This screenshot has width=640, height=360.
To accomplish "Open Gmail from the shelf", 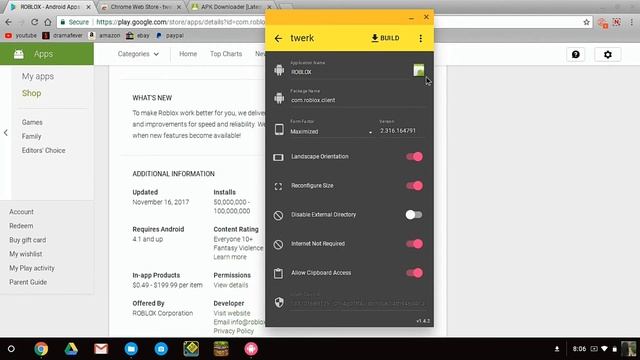I will coord(101,349).
